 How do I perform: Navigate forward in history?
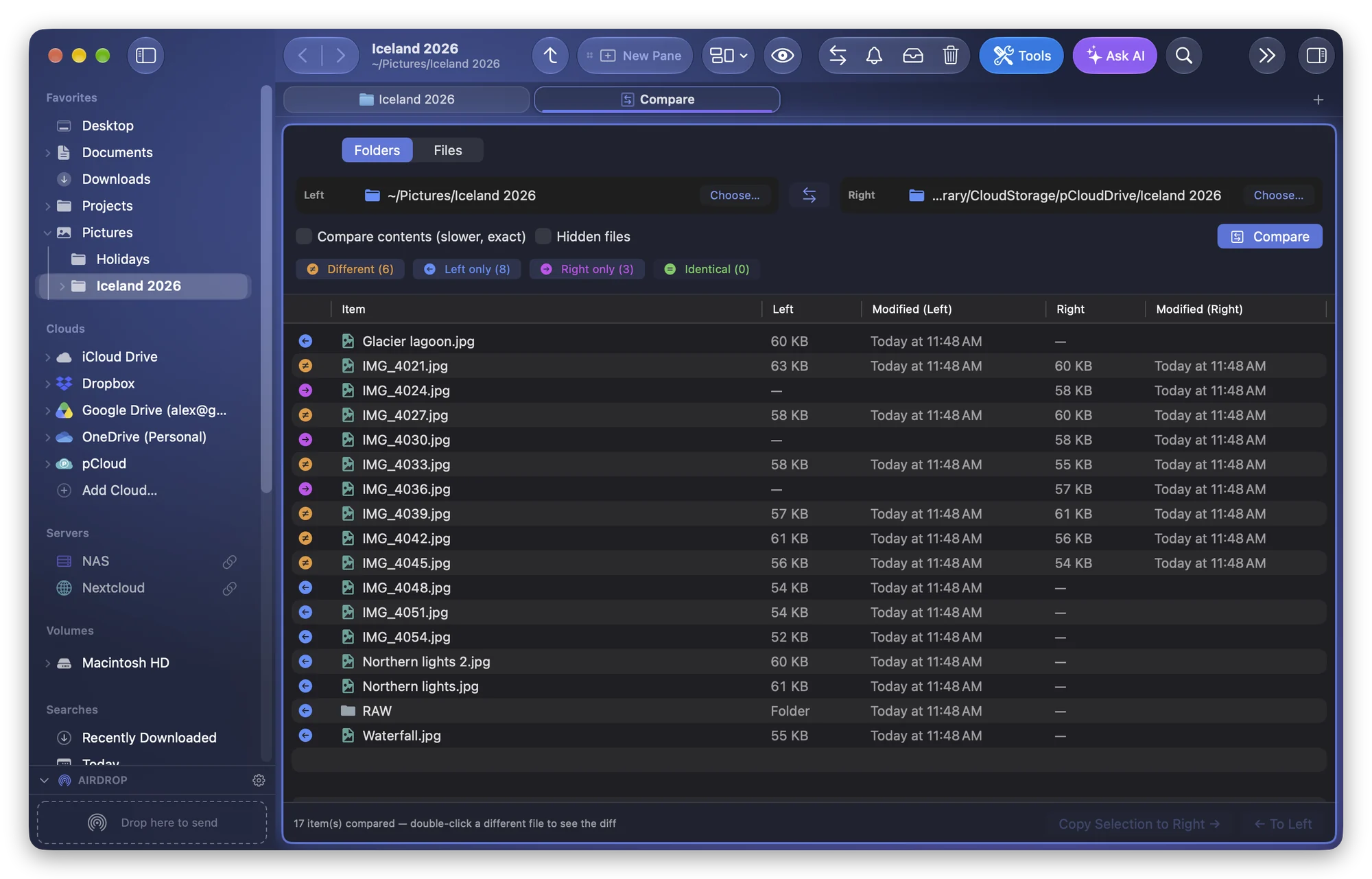[340, 56]
